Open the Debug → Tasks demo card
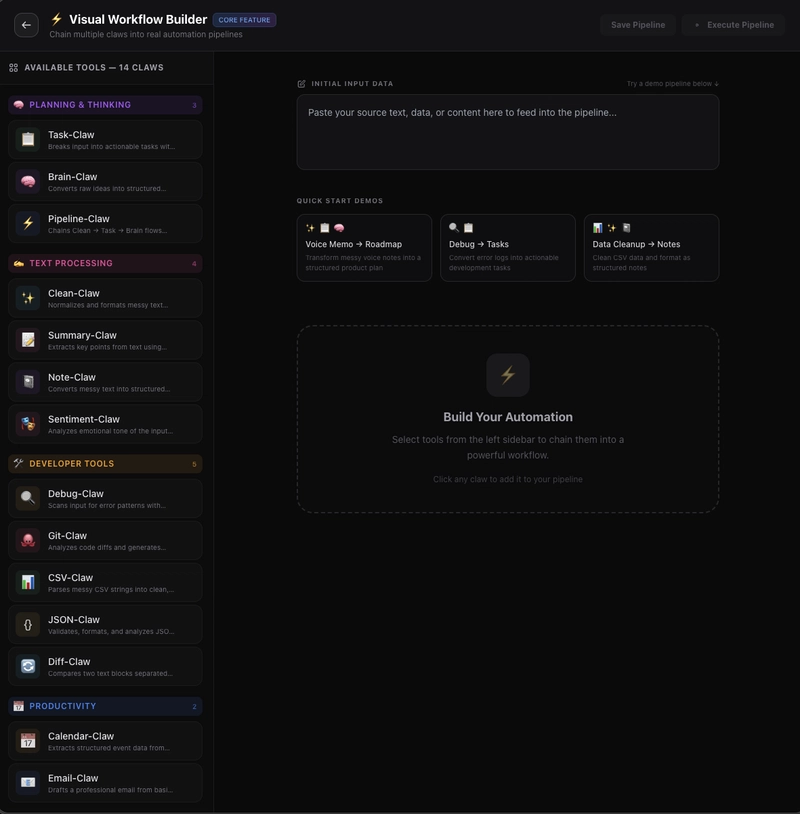Viewport: 800px width, 814px height. click(508, 248)
